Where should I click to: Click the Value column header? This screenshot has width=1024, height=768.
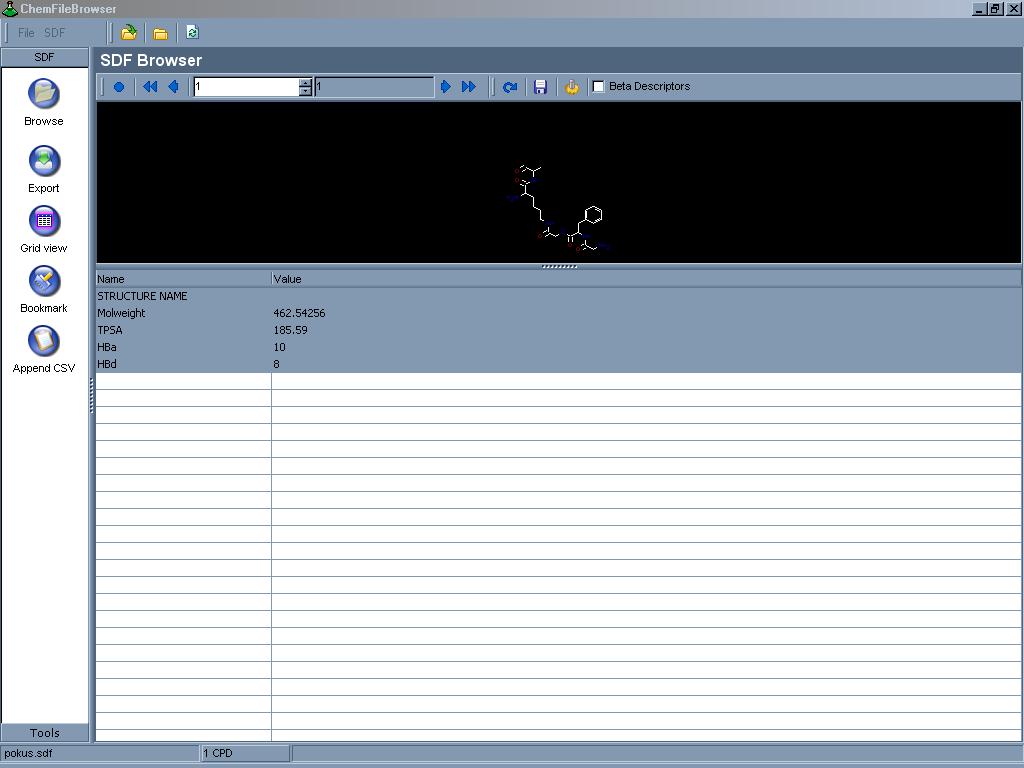click(647, 279)
